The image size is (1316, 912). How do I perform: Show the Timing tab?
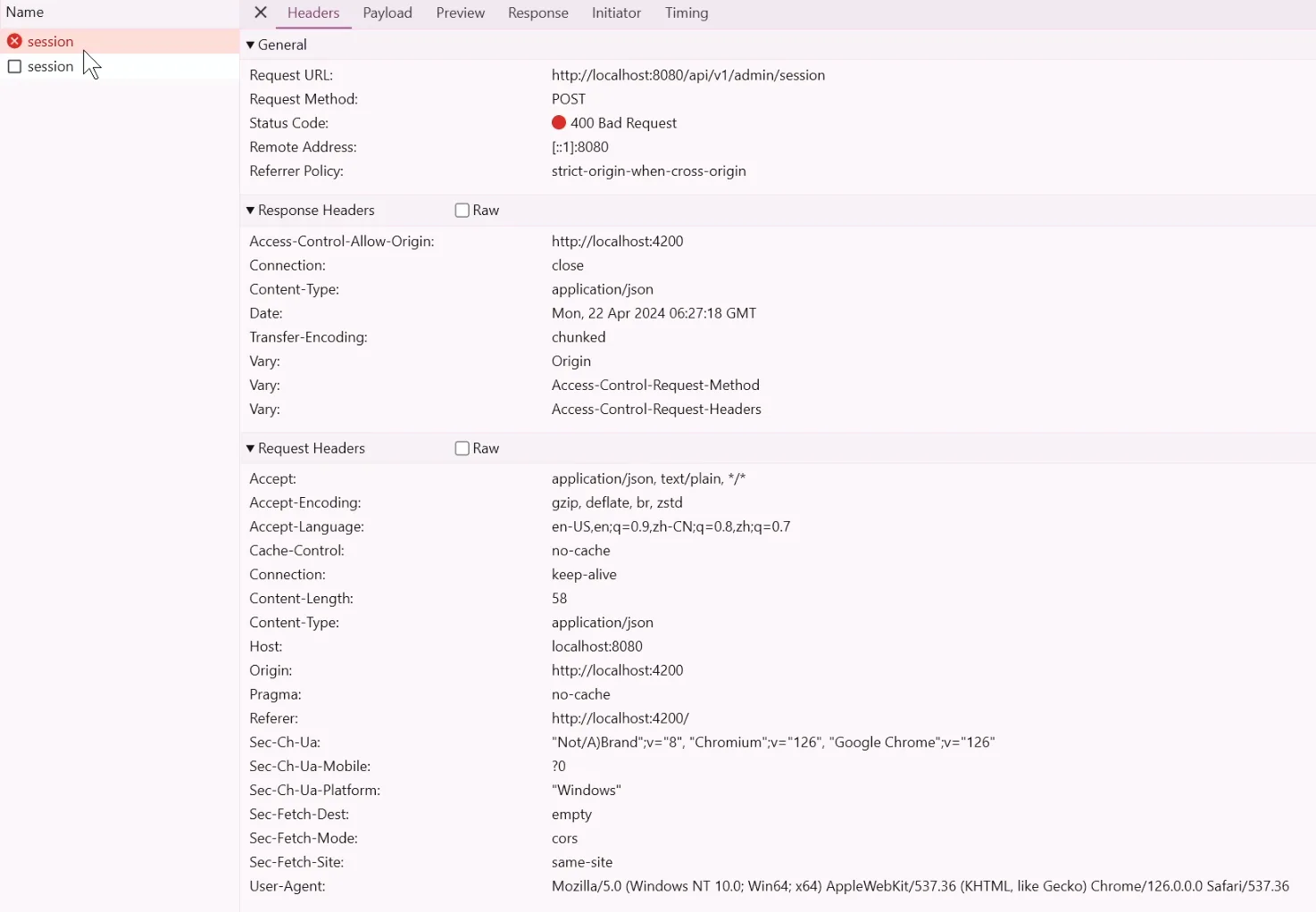coord(687,12)
